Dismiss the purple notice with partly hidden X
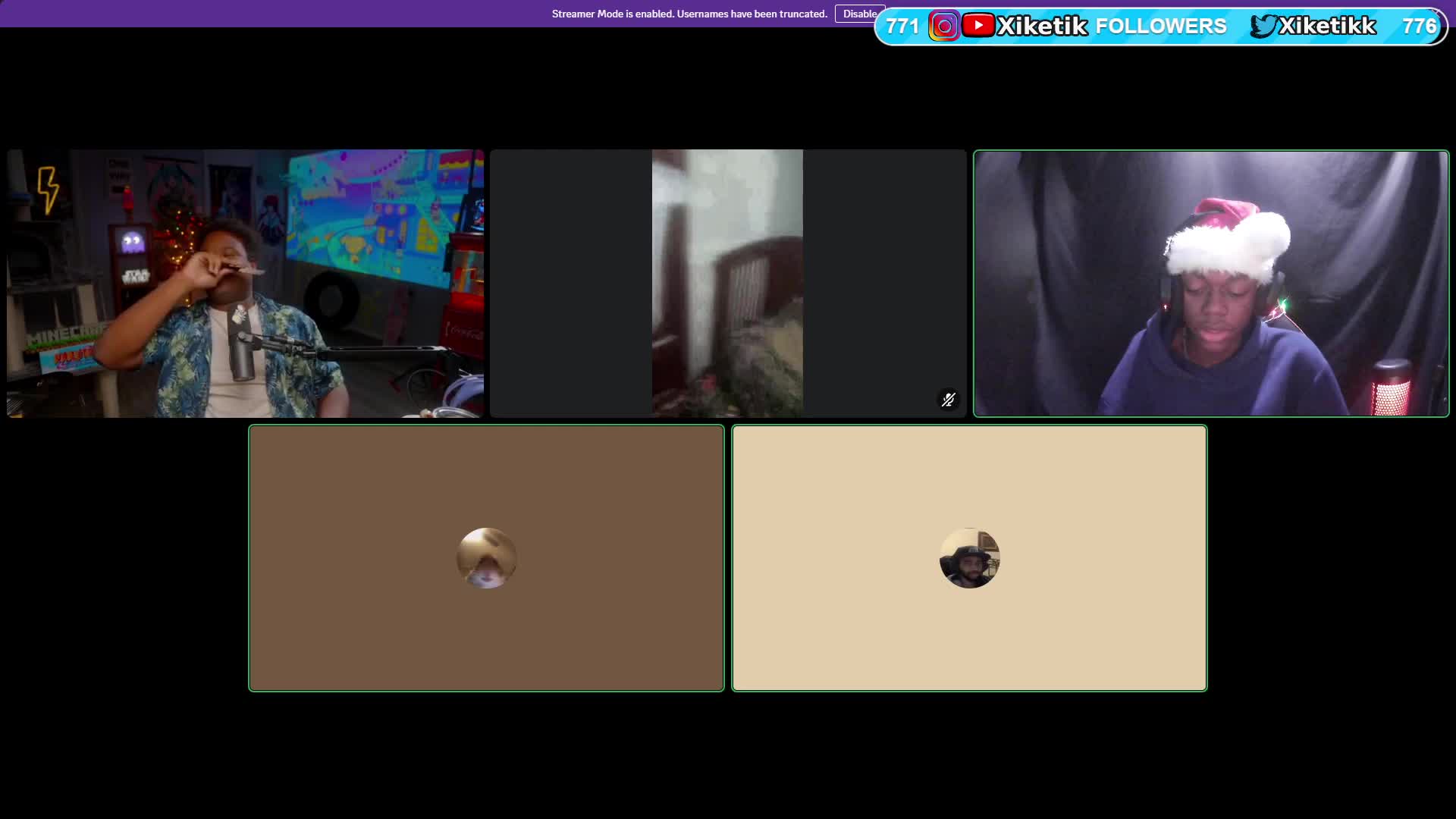 (1436, 11)
